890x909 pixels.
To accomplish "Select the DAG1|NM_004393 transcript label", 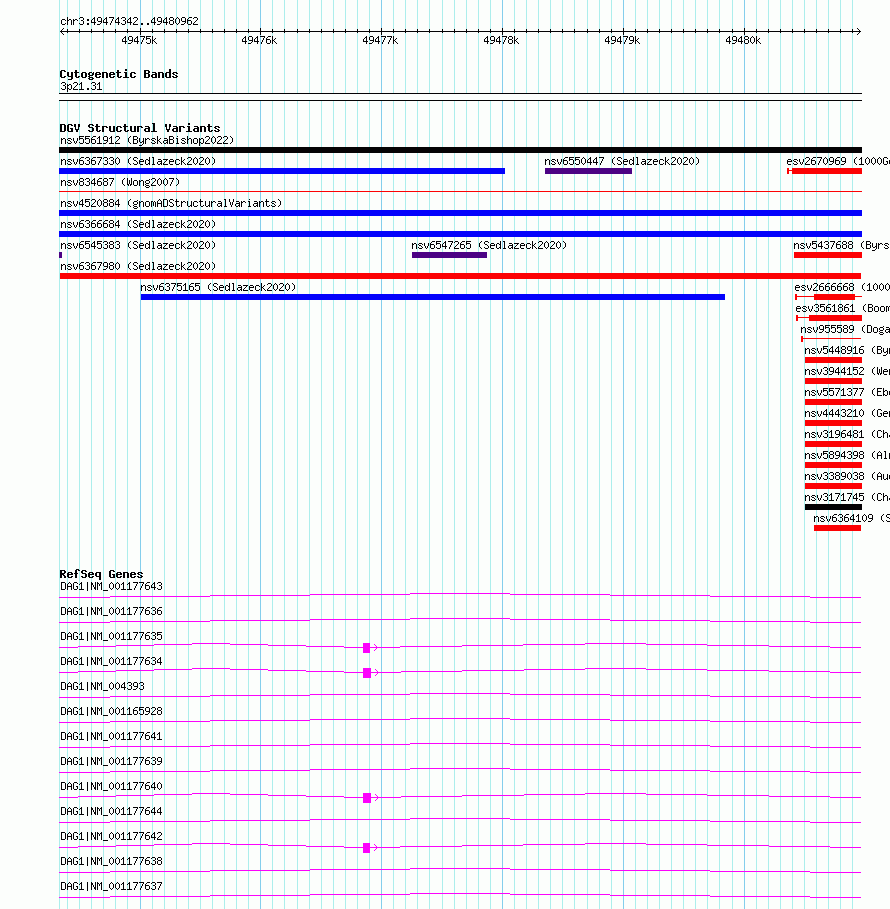I will click(103, 686).
